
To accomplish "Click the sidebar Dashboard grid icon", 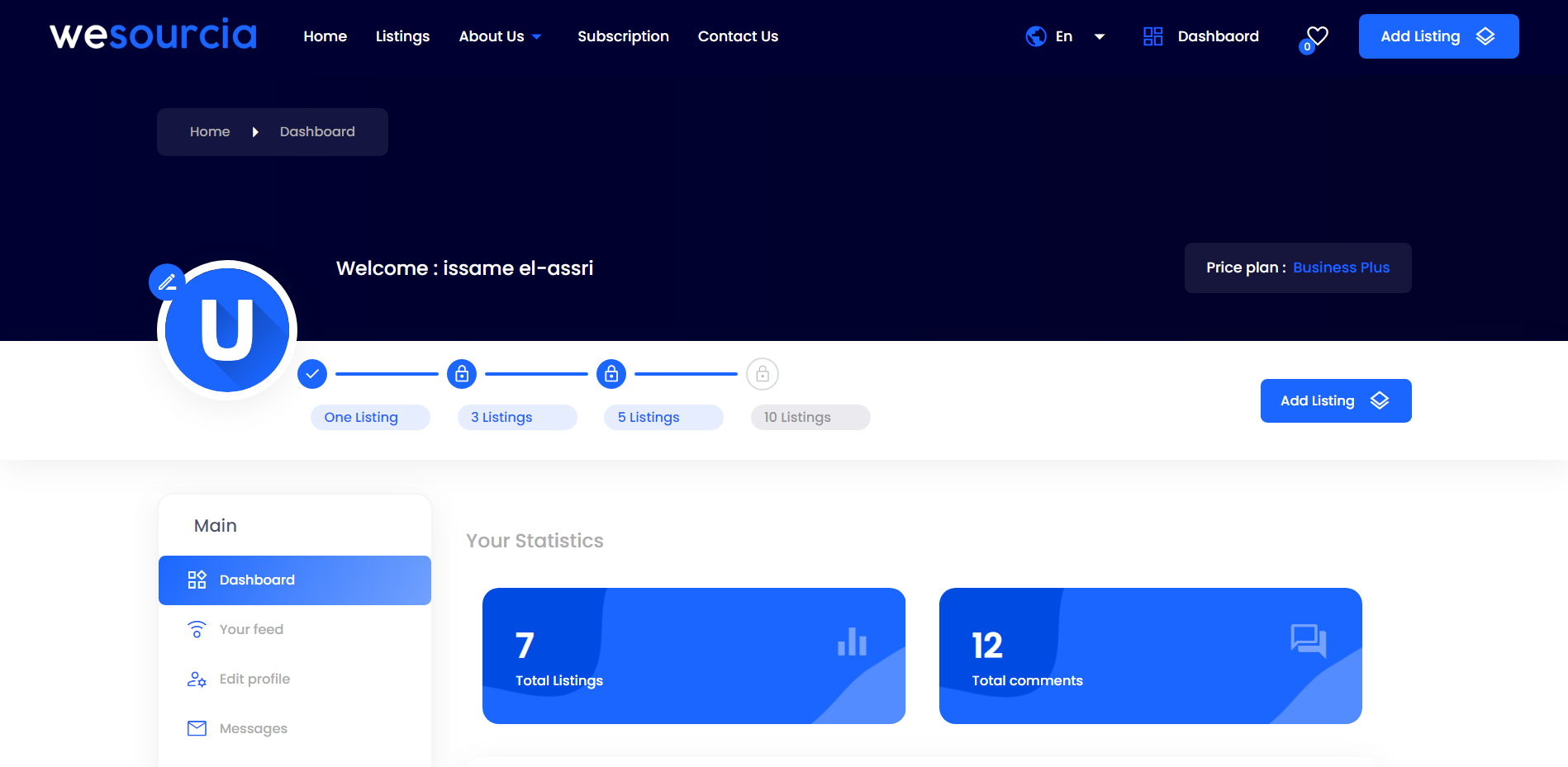I will [197, 580].
